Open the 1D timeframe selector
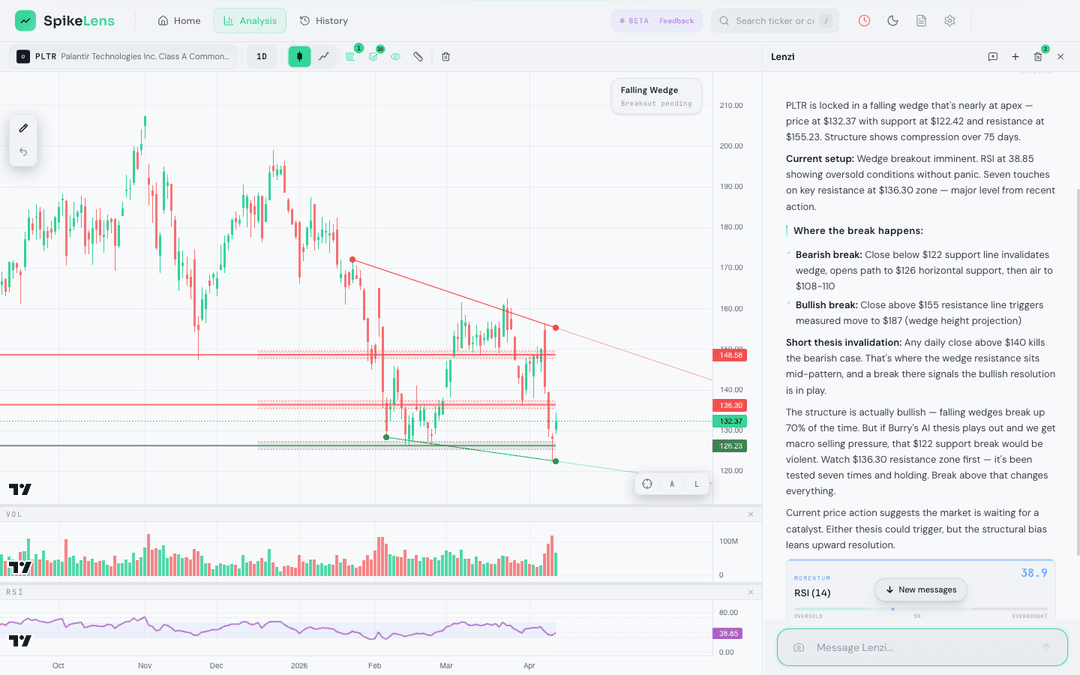Viewport: 1080px width, 675px height. point(261,57)
